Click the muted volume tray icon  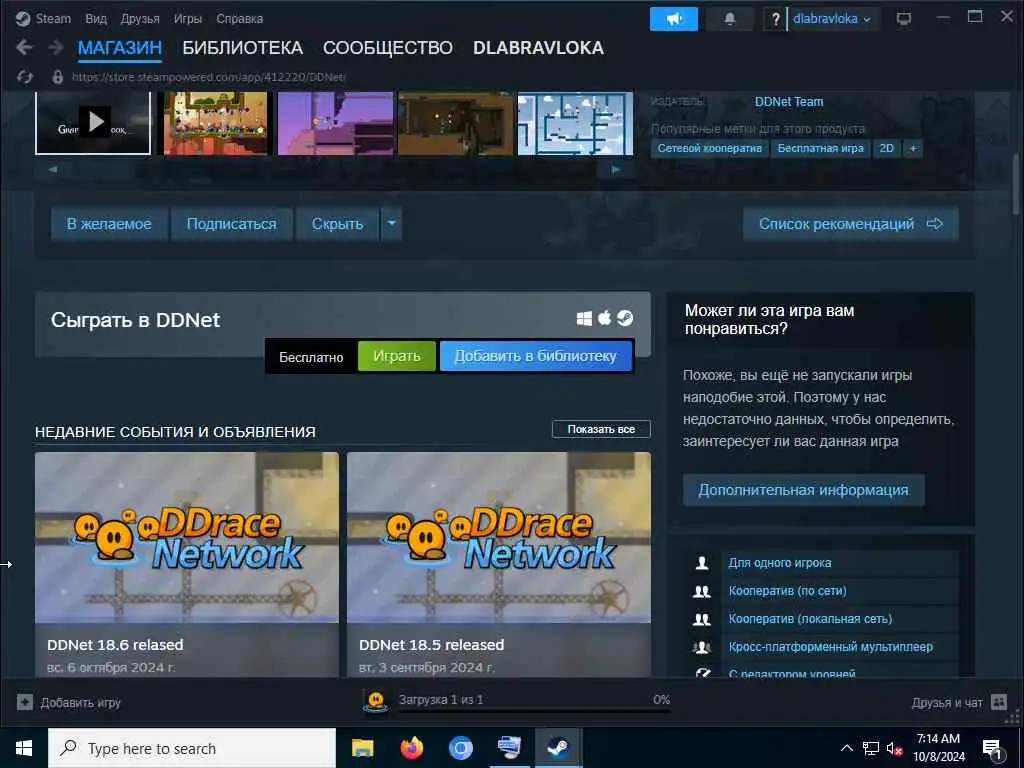click(894, 748)
